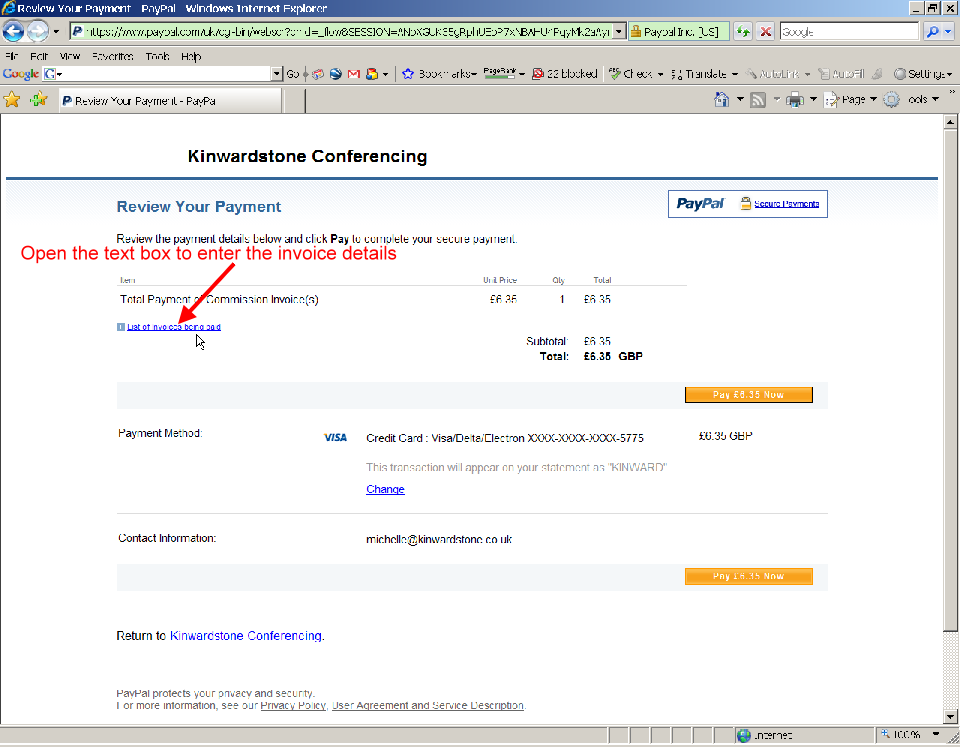Expand the Print options dropdown arrow
The width and height of the screenshot is (960, 747).
813,99
